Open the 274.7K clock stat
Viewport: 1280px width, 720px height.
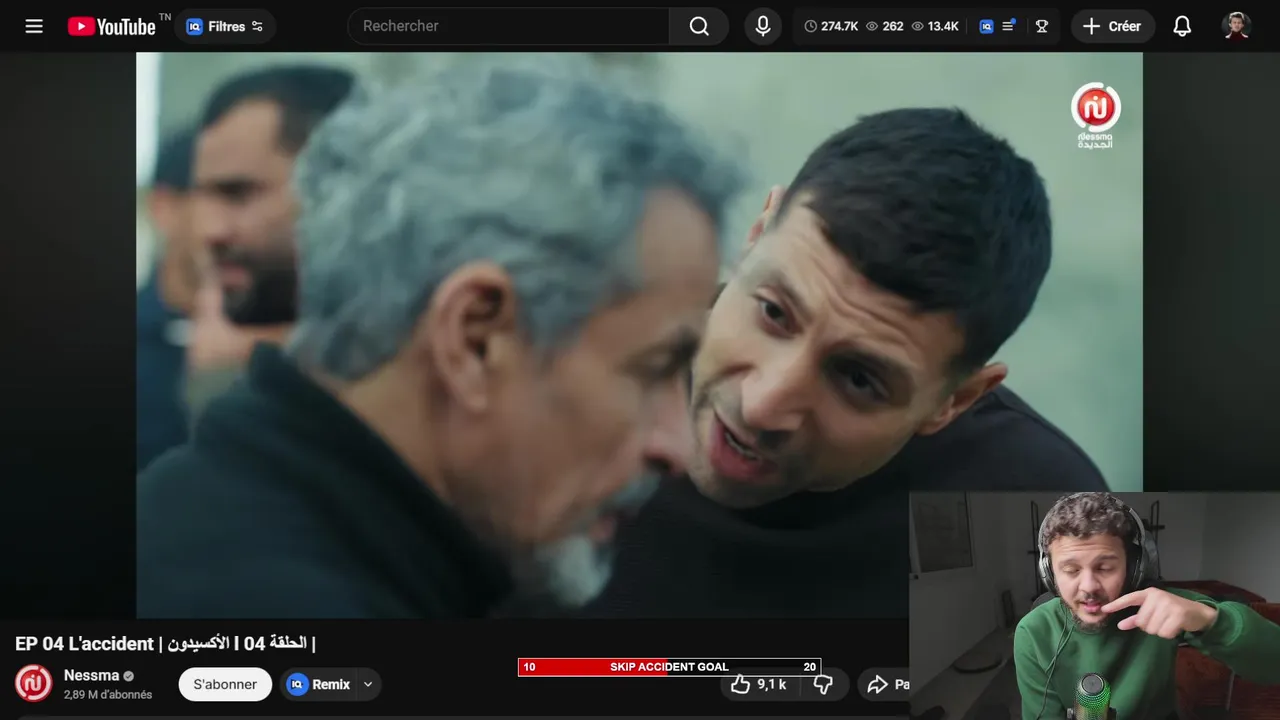click(x=831, y=26)
